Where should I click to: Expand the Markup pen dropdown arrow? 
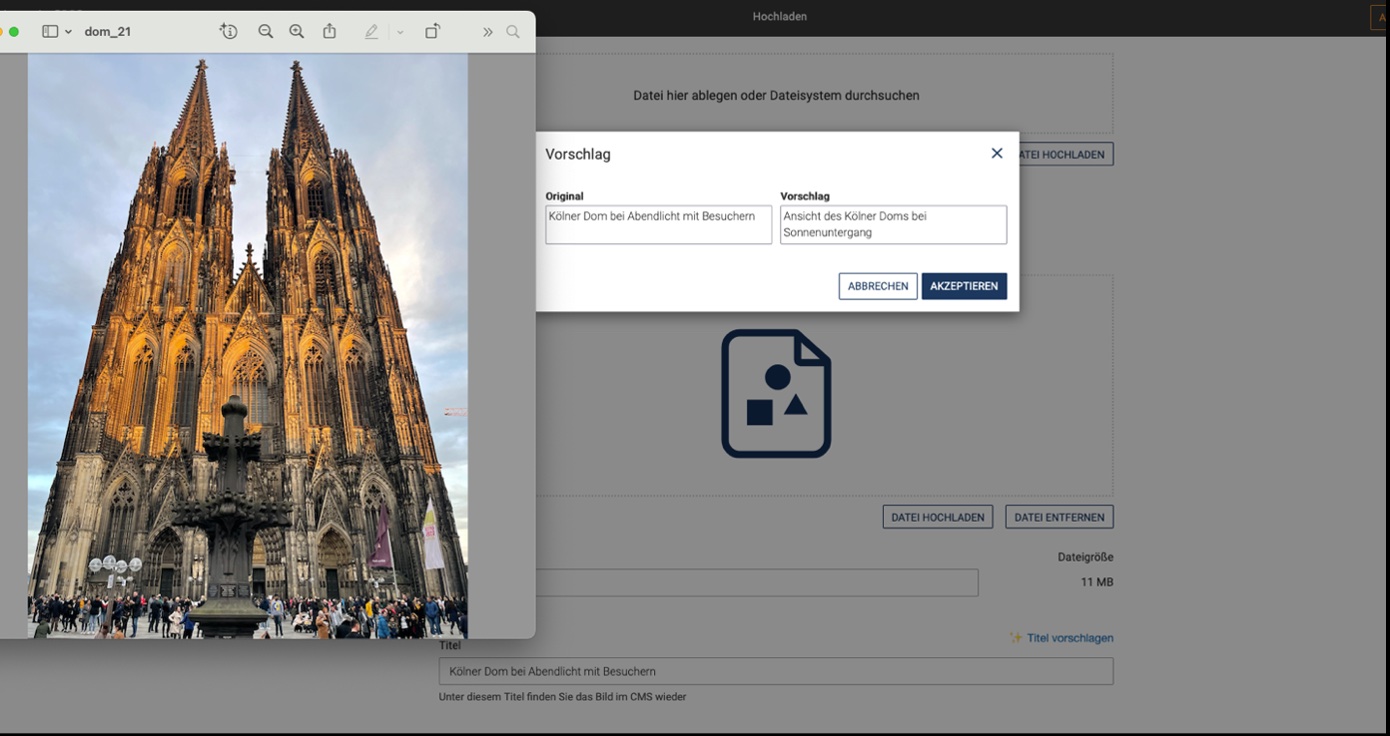tap(400, 32)
